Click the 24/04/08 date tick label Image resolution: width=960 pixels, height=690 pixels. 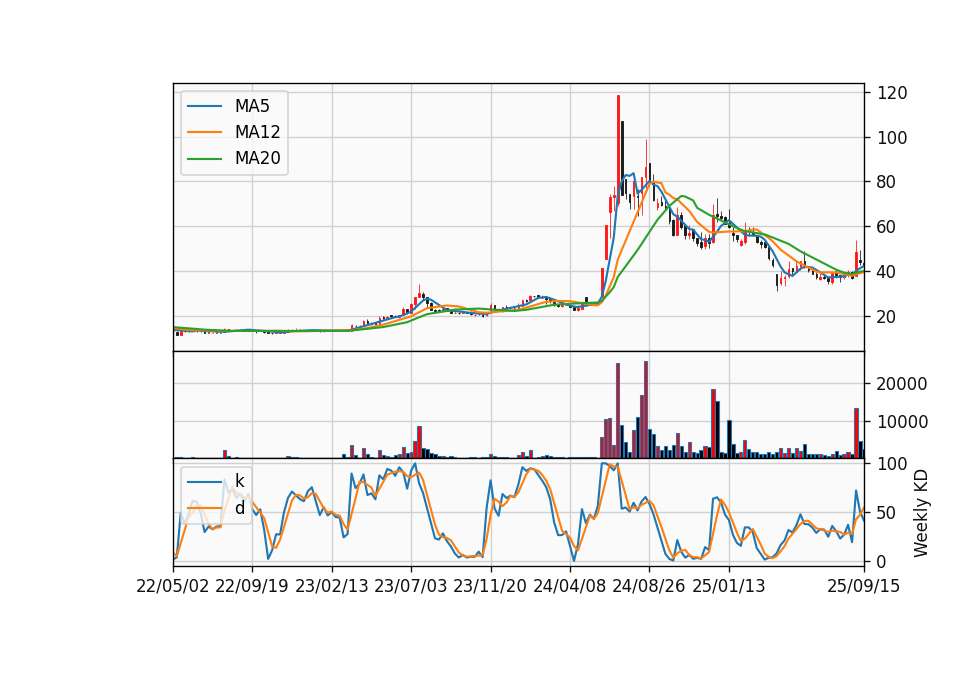(x=569, y=586)
